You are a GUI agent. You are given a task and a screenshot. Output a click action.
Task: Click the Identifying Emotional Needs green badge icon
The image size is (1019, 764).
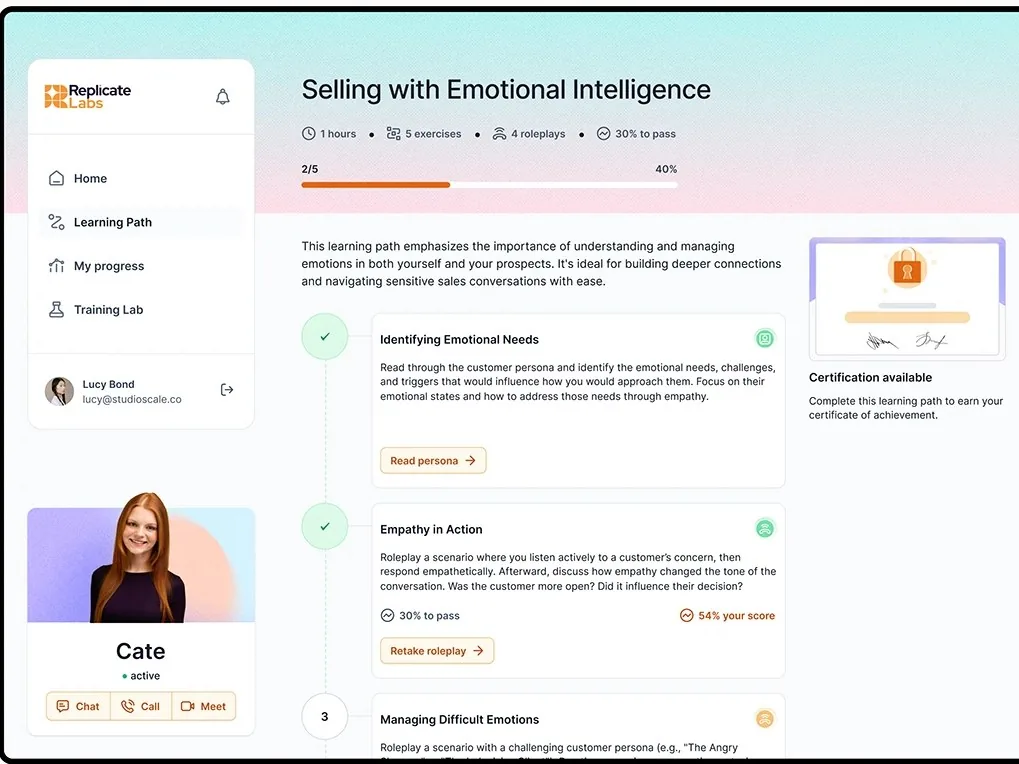[x=765, y=338]
